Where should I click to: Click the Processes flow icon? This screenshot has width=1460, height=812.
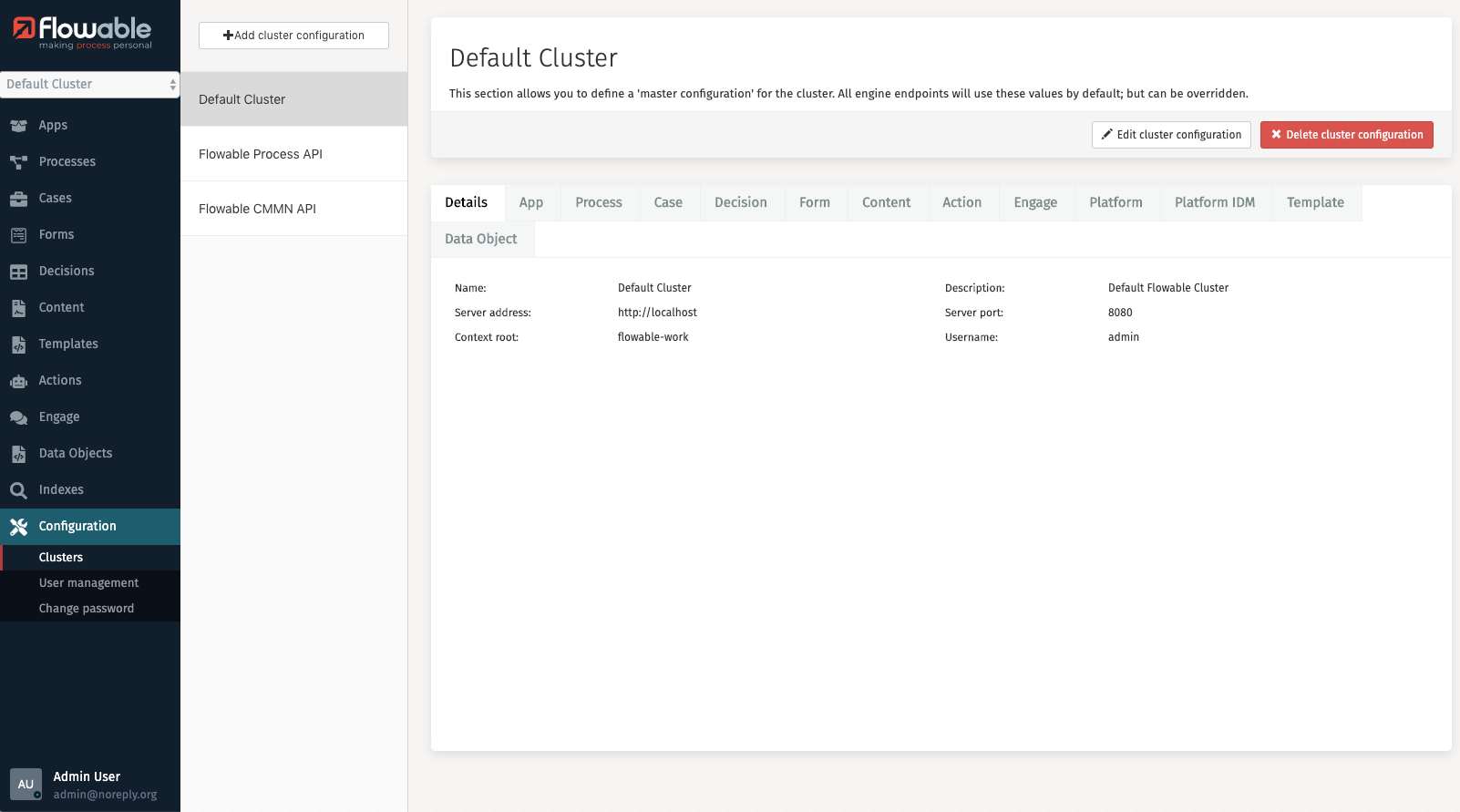[18, 162]
